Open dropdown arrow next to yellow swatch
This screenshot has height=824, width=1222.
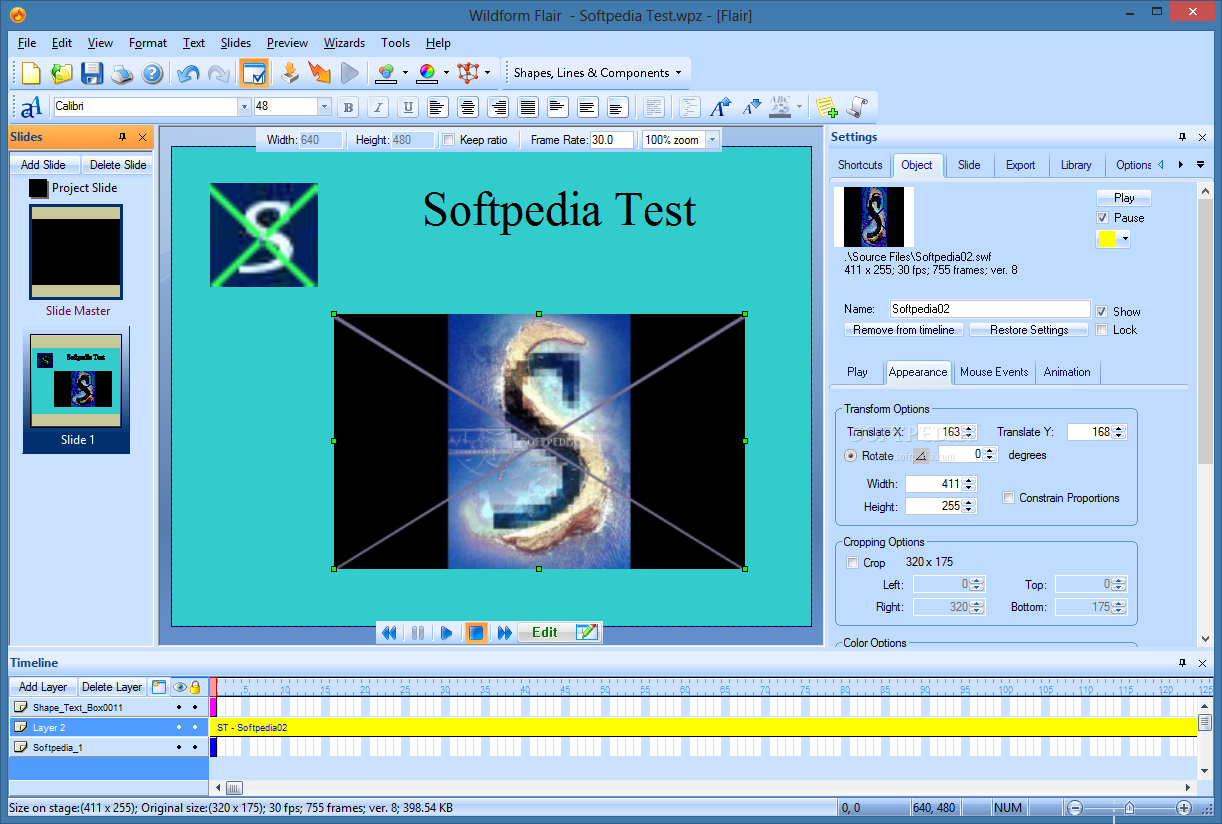pyautogui.click(x=1125, y=239)
